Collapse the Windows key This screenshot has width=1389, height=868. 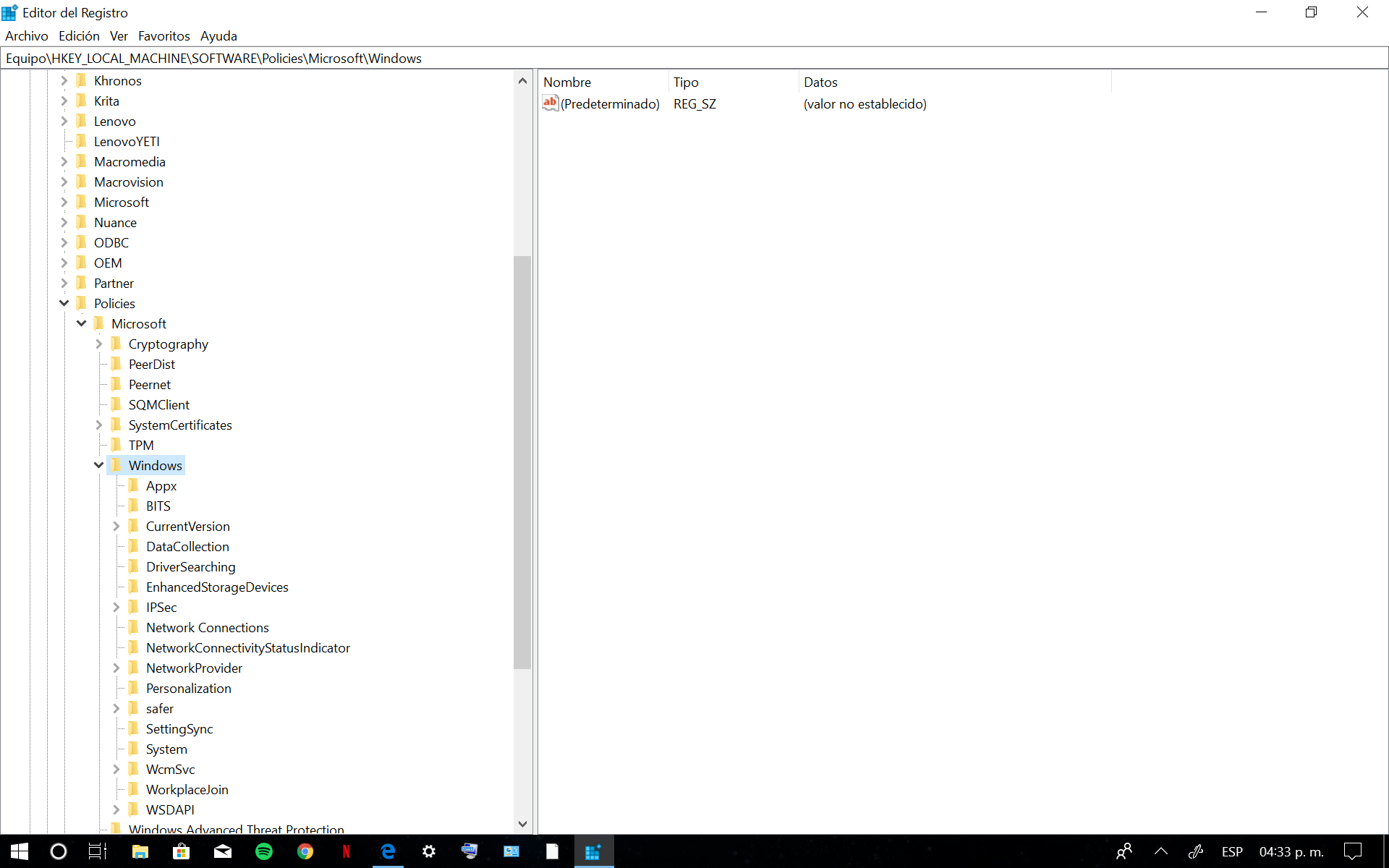coord(99,465)
